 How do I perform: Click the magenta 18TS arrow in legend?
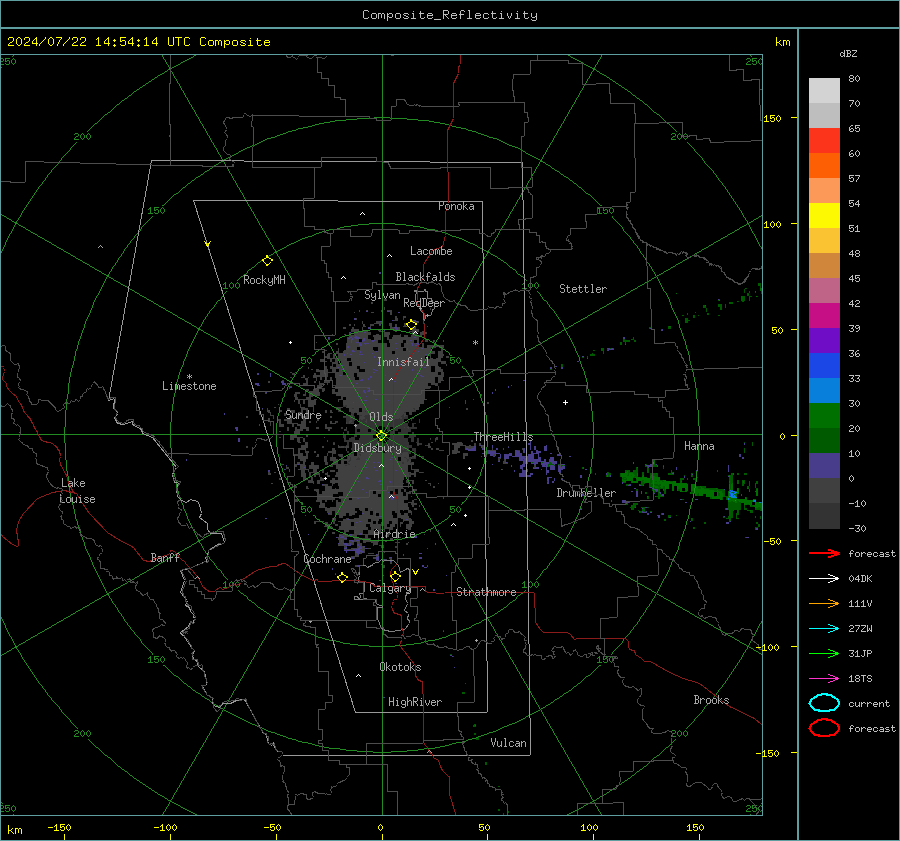(x=824, y=679)
